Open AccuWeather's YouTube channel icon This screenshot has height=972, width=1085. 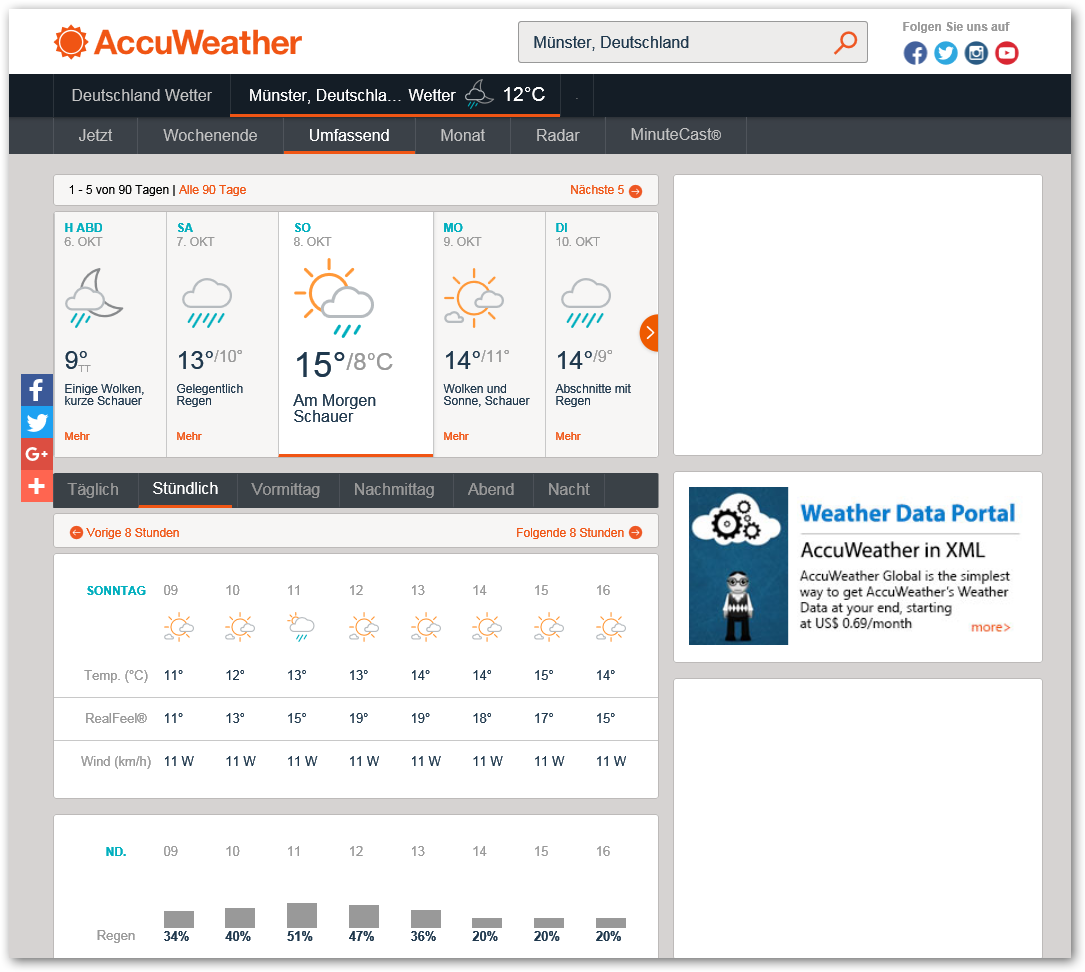(x=1007, y=53)
